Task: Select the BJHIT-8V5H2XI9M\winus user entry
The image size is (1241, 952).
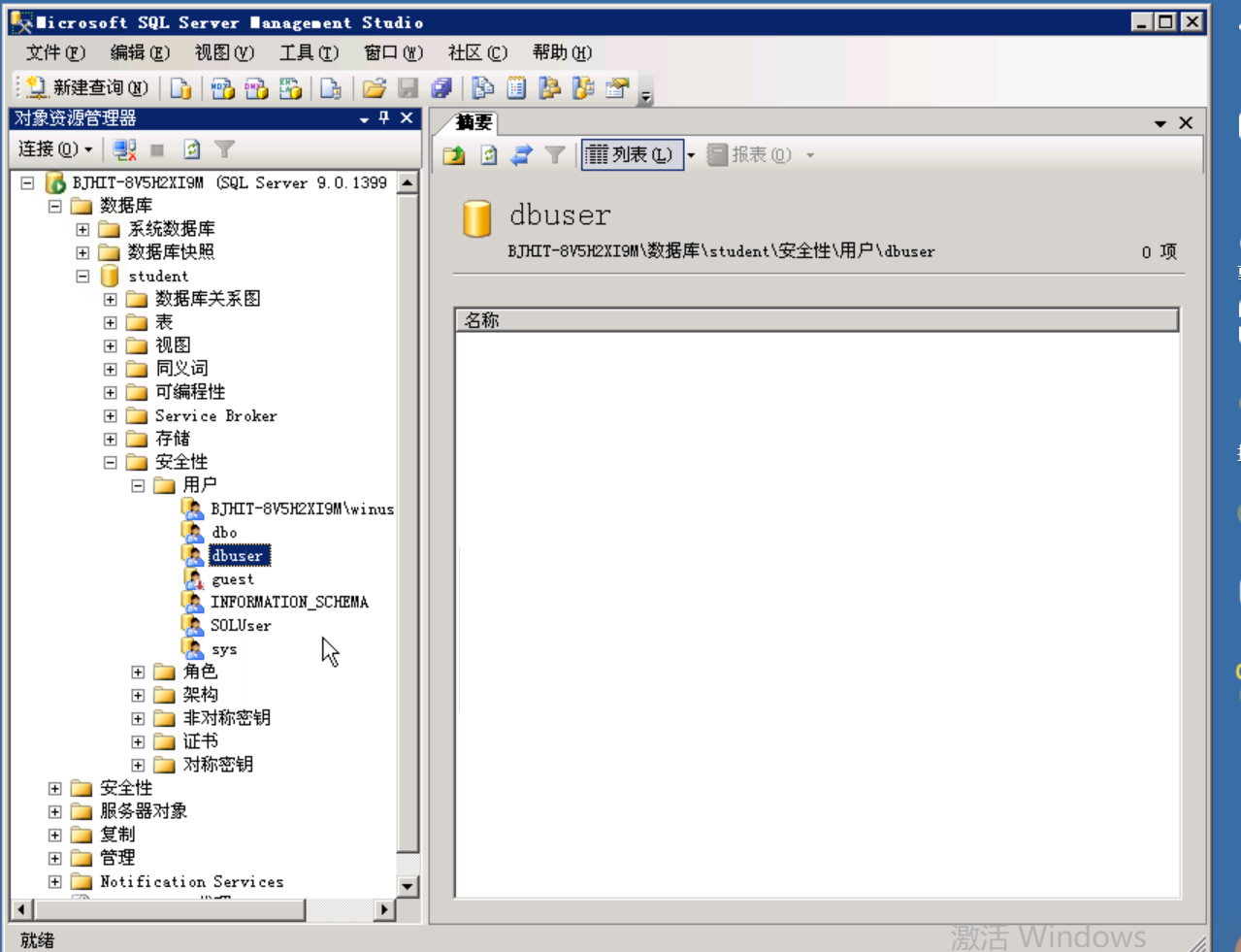Action: 302,509
